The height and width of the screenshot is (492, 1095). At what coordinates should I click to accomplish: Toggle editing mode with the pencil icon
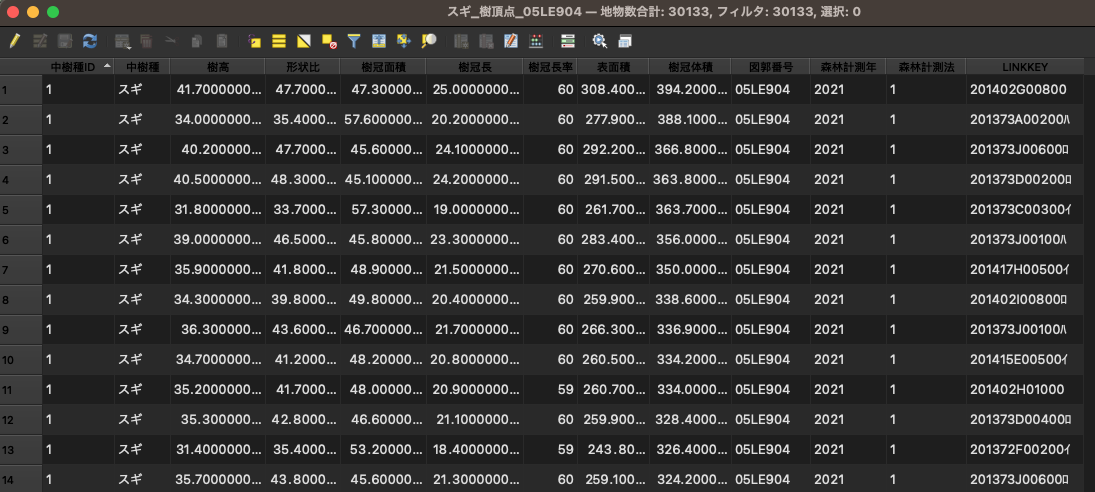(x=15, y=41)
